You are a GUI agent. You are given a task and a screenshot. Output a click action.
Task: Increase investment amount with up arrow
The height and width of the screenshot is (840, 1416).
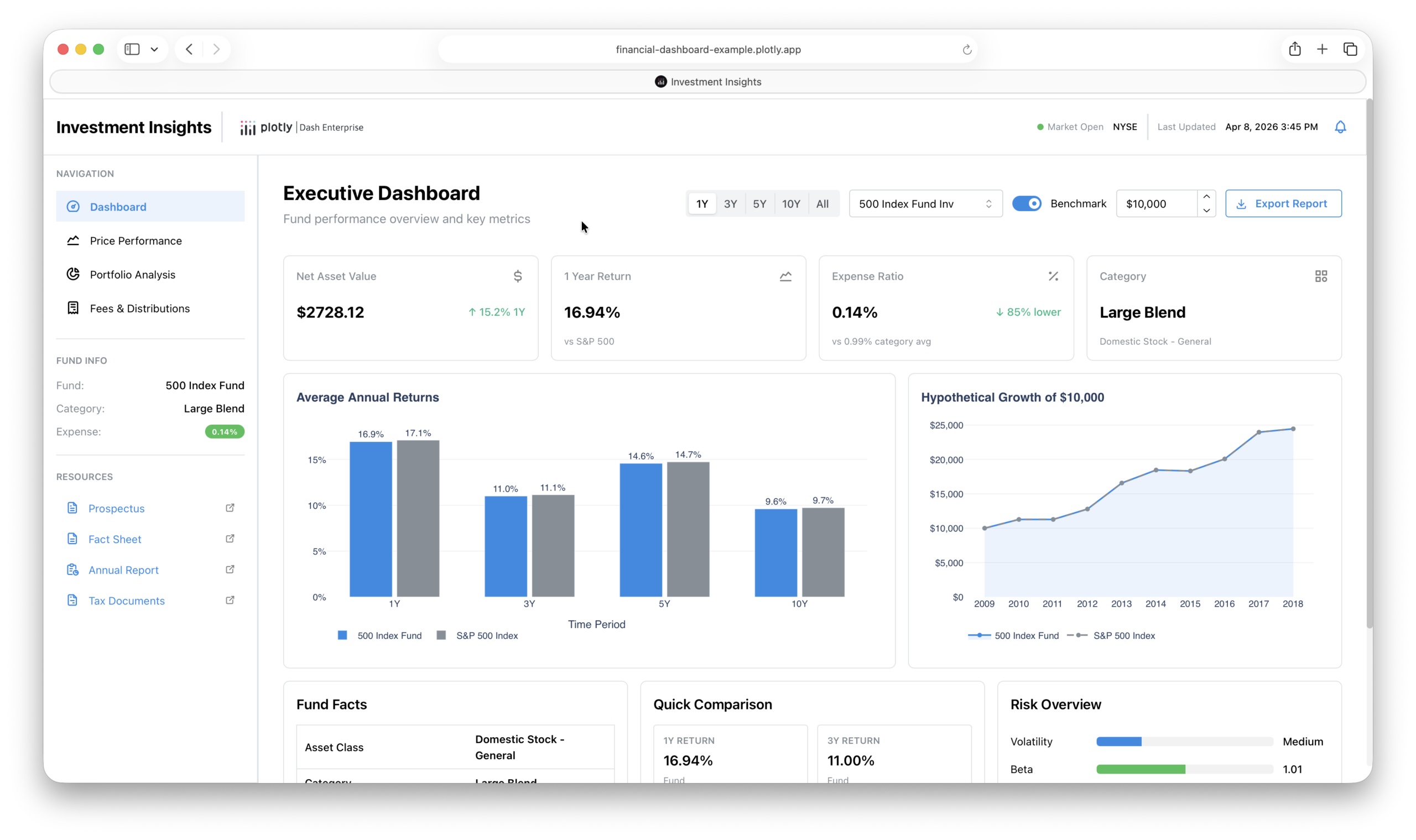point(1206,196)
